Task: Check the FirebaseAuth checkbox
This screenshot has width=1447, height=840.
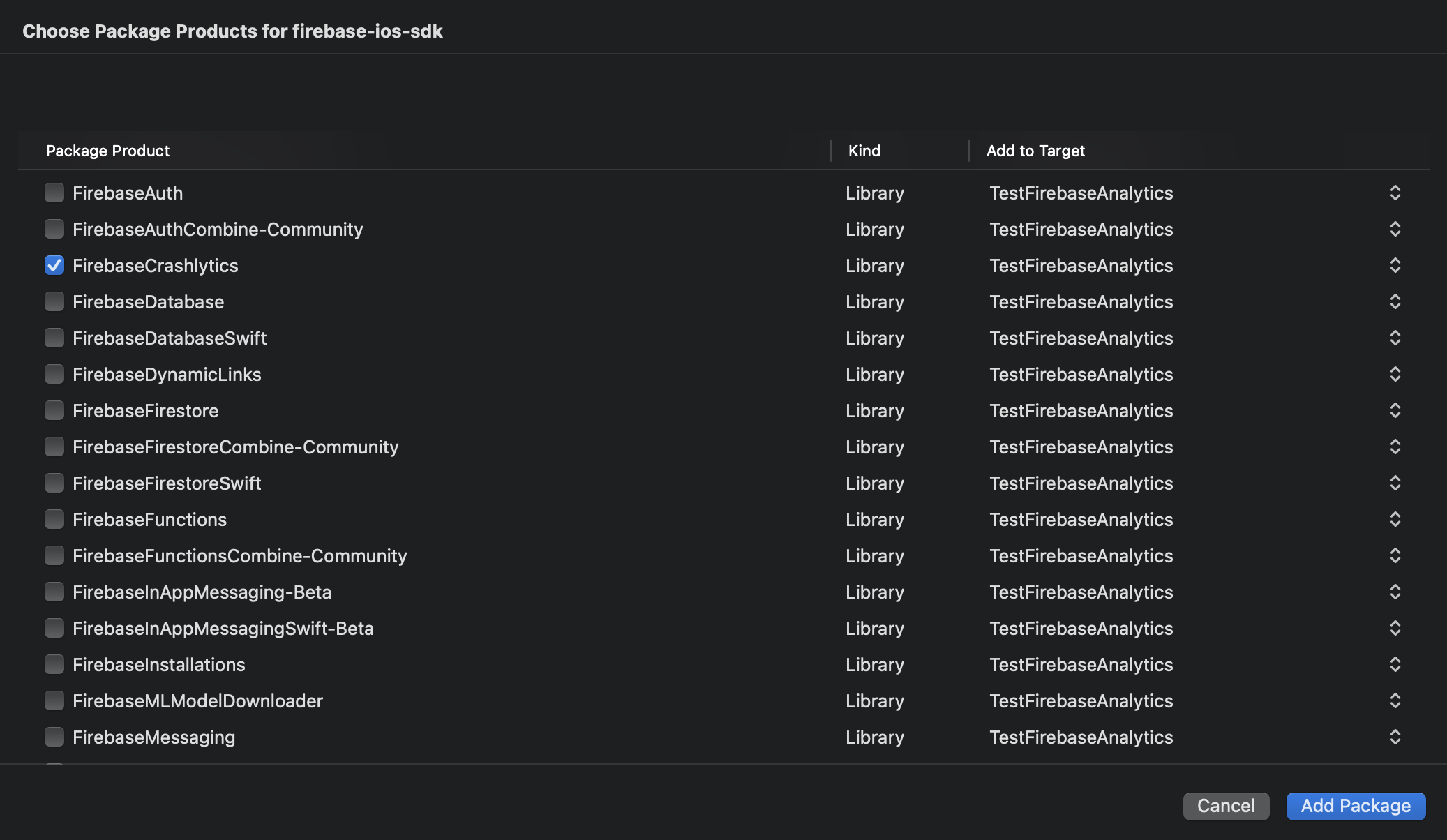Action: 54,193
